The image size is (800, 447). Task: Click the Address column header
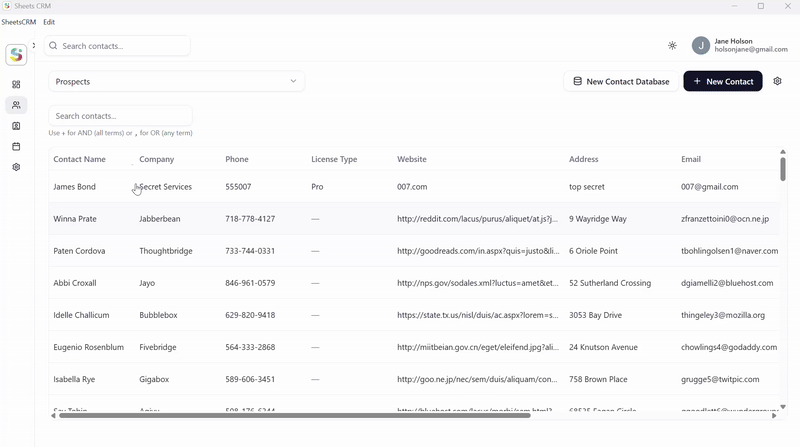click(584, 159)
